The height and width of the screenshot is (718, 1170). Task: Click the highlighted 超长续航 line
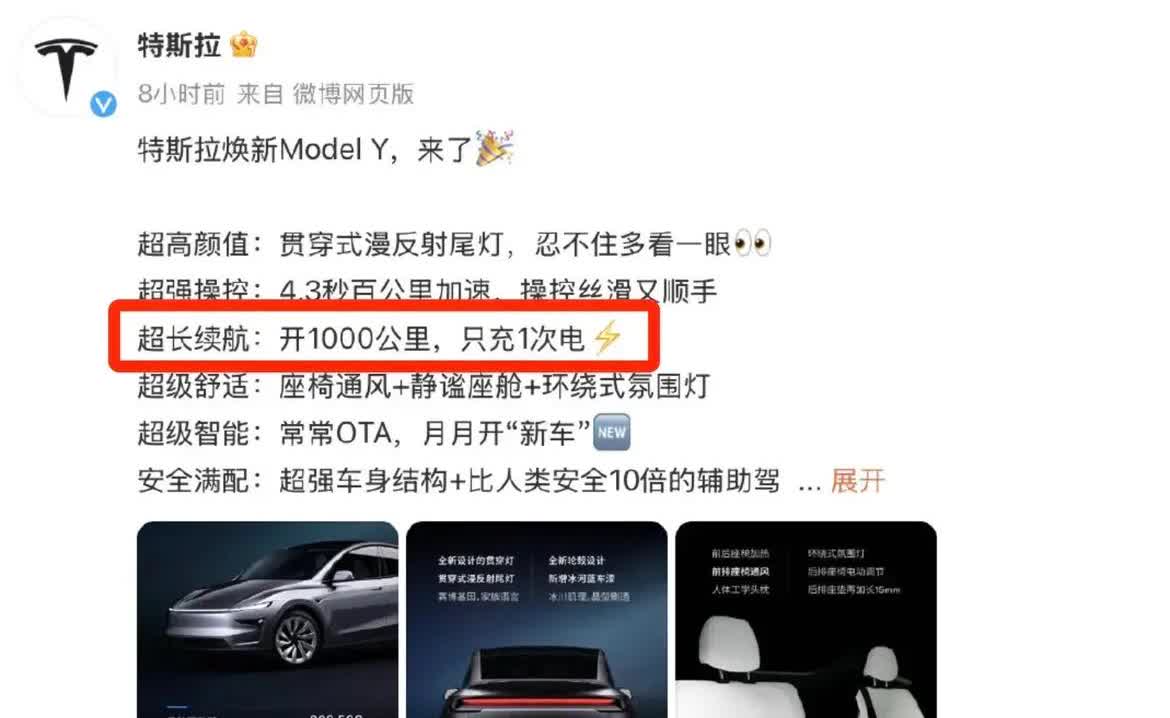(380, 338)
